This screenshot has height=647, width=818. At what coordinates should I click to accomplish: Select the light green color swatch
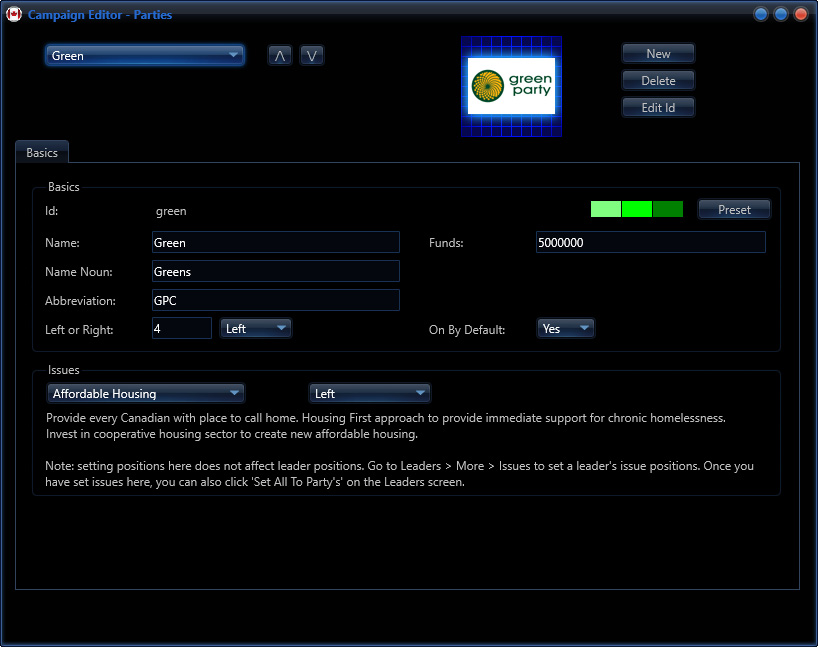606,209
